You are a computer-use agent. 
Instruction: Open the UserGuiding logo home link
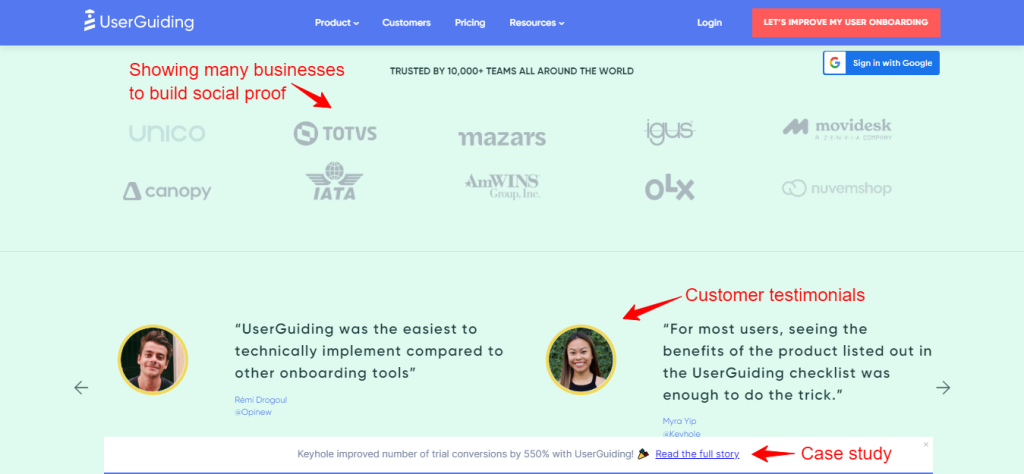click(139, 22)
